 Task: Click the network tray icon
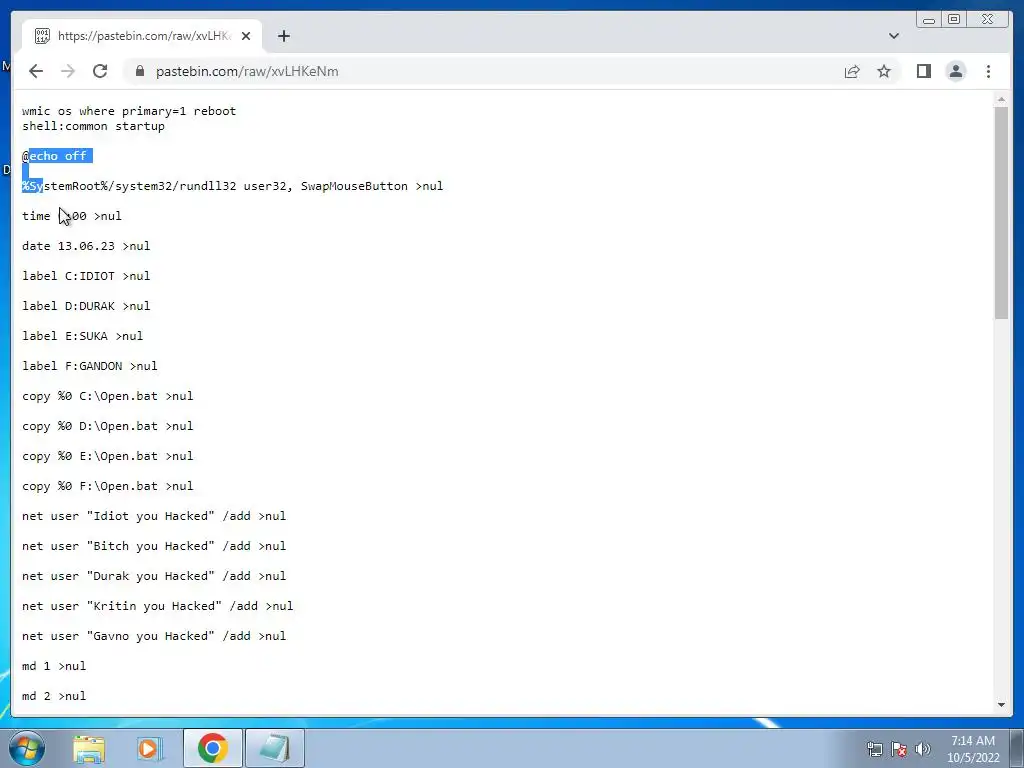pos(874,749)
